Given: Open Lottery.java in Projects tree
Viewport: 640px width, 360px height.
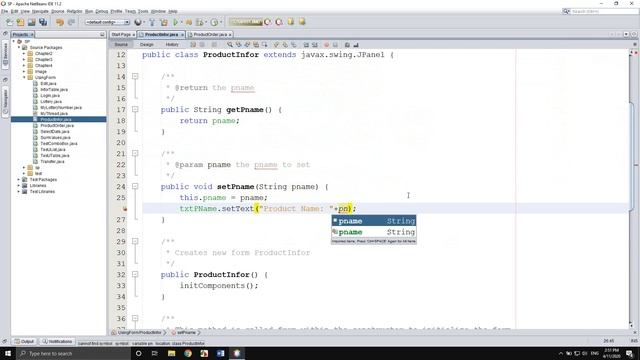Looking at the screenshot, I should [x=51, y=101].
